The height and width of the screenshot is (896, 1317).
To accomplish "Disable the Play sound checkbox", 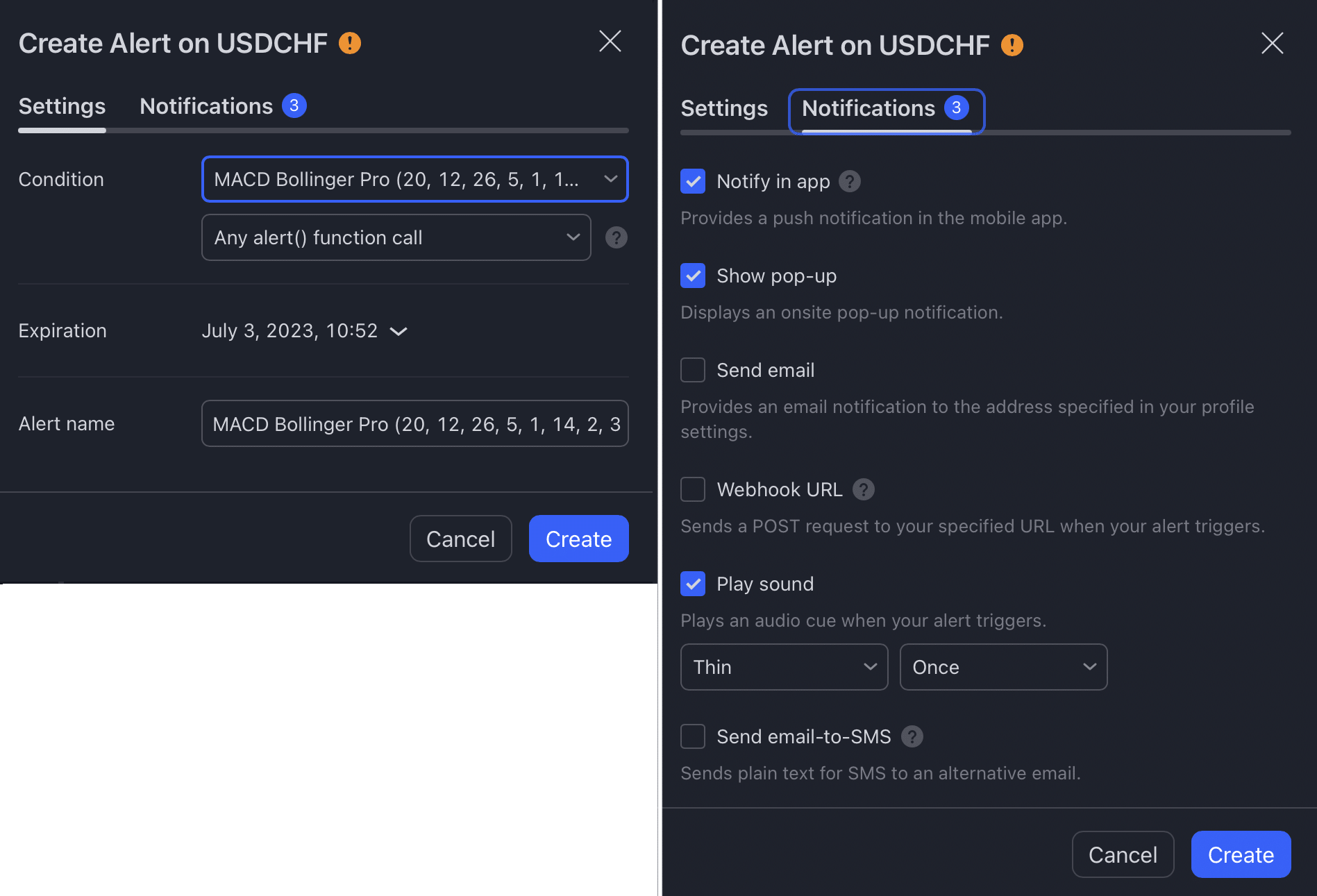I will [x=693, y=584].
